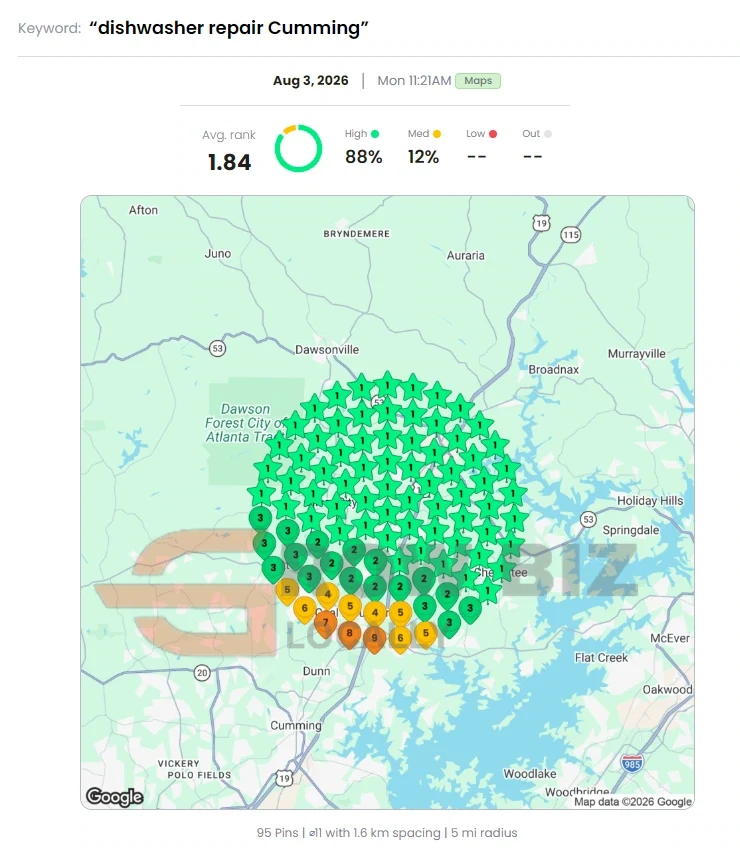Click the yellow Med legend dot
The width and height of the screenshot is (740, 855).
tap(437, 134)
